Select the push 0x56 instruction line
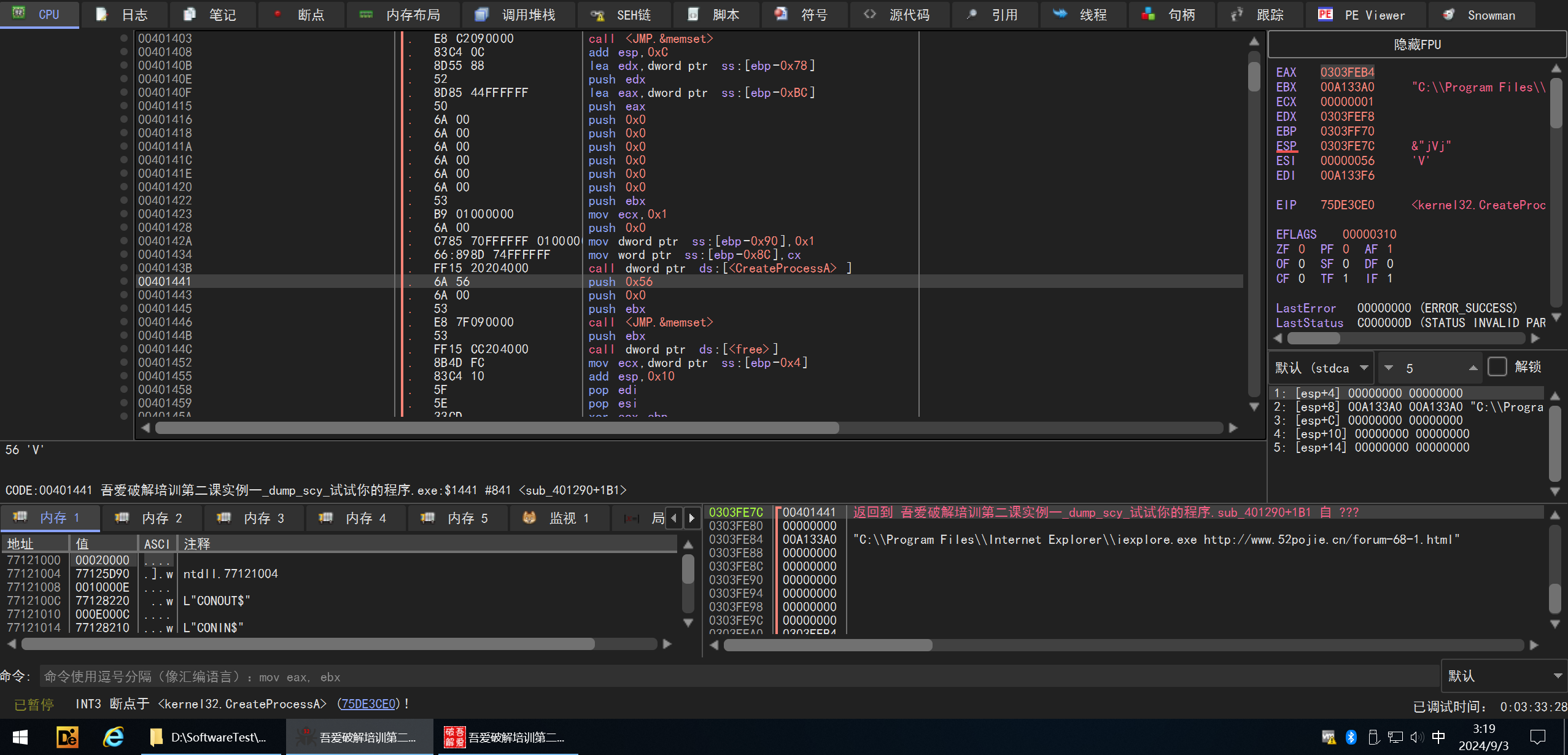 point(689,281)
